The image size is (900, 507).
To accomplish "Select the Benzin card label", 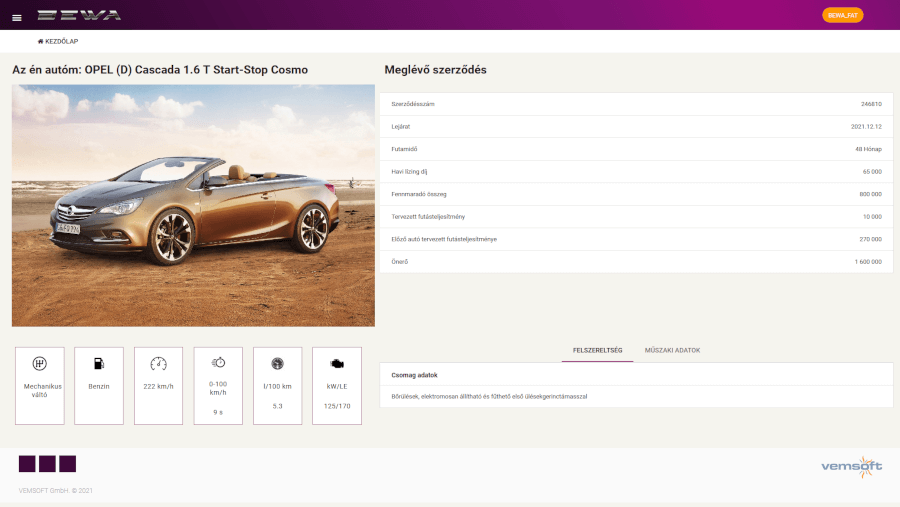I will pos(99,386).
